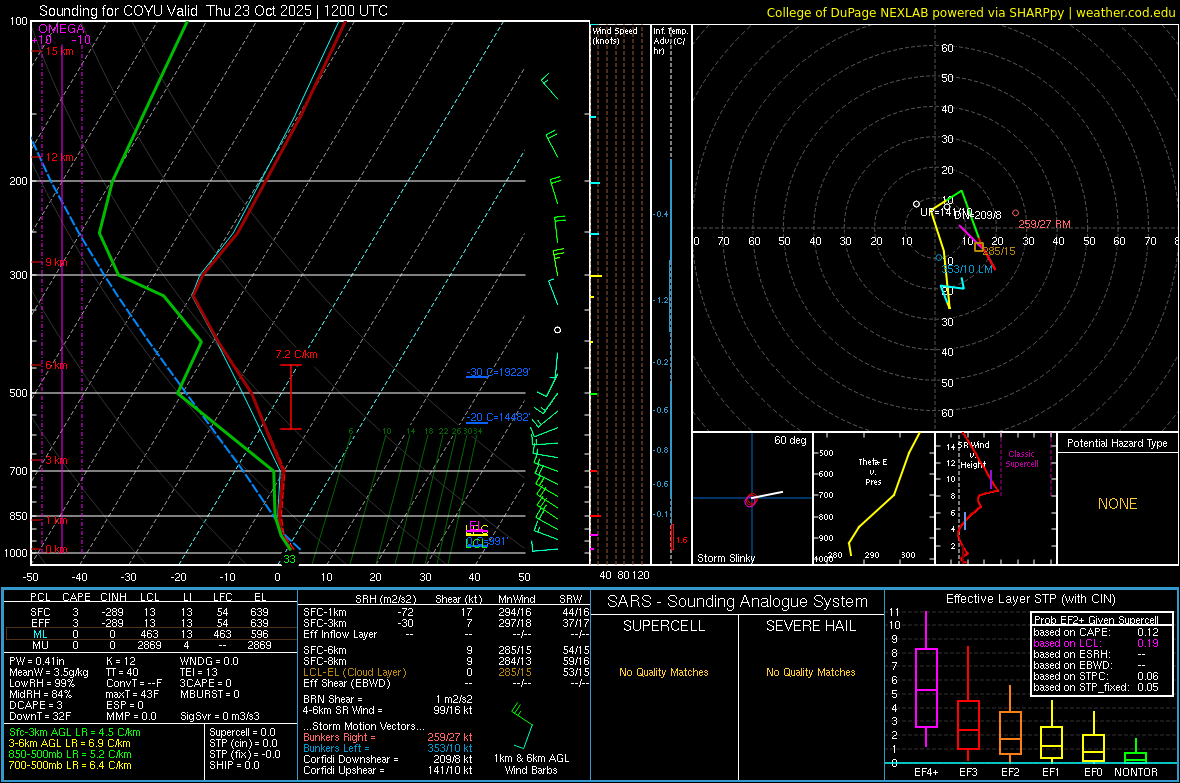Click the 1km & 6km AGL wind barb graphic
The height and width of the screenshot is (783, 1180).
coord(522,724)
